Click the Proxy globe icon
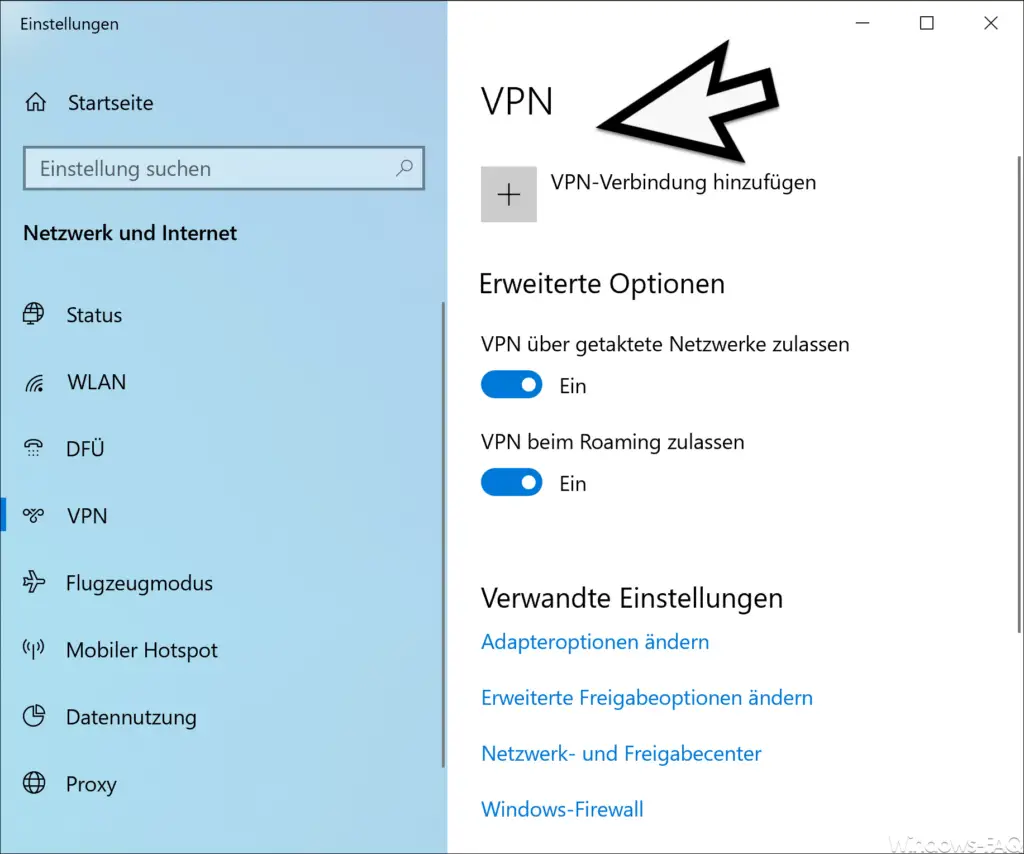 point(34,782)
